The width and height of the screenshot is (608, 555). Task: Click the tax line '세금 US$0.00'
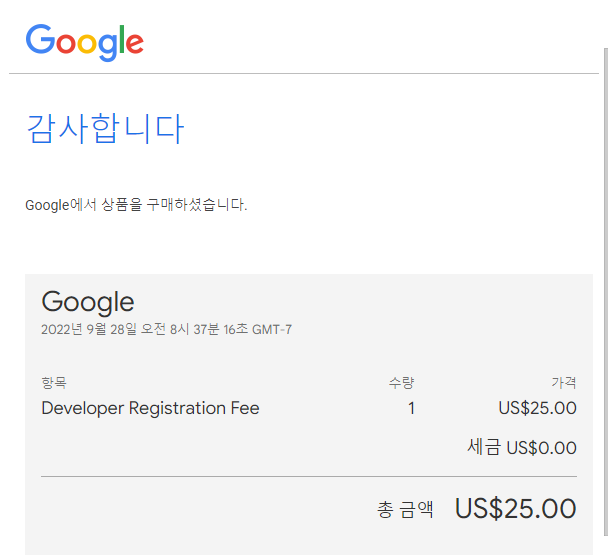(522, 447)
